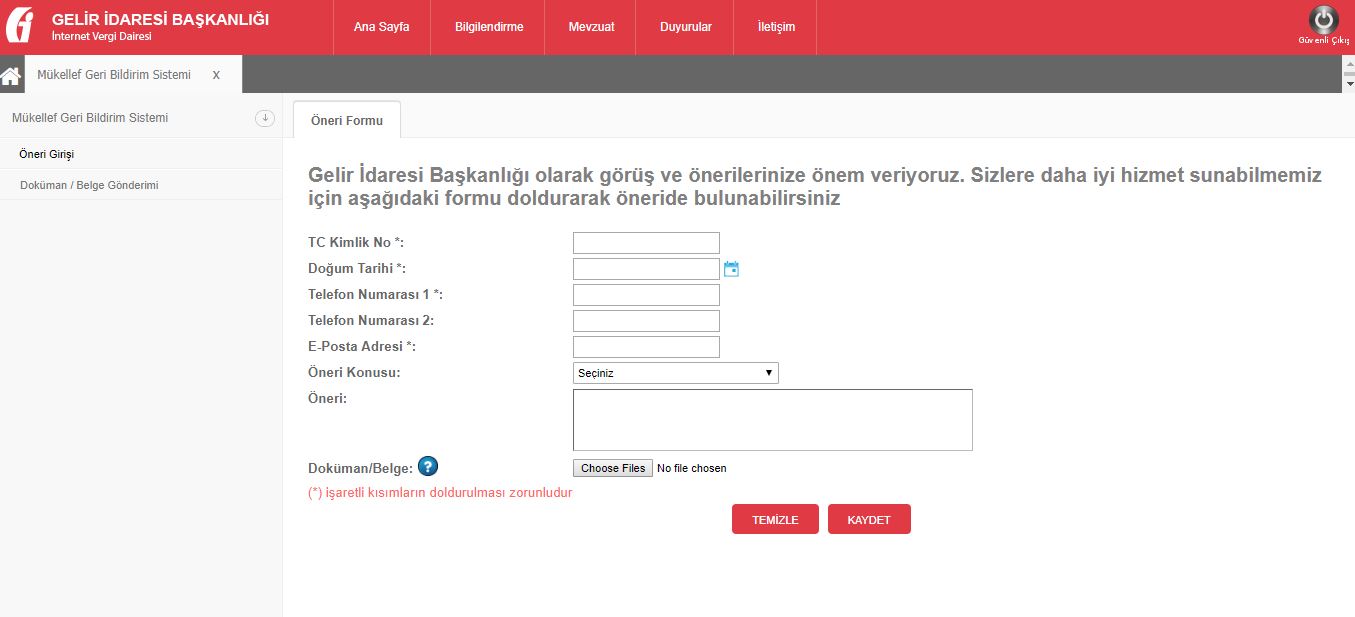Select the Mükellef Geri Bildirim Sistemi tab

coord(114,74)
